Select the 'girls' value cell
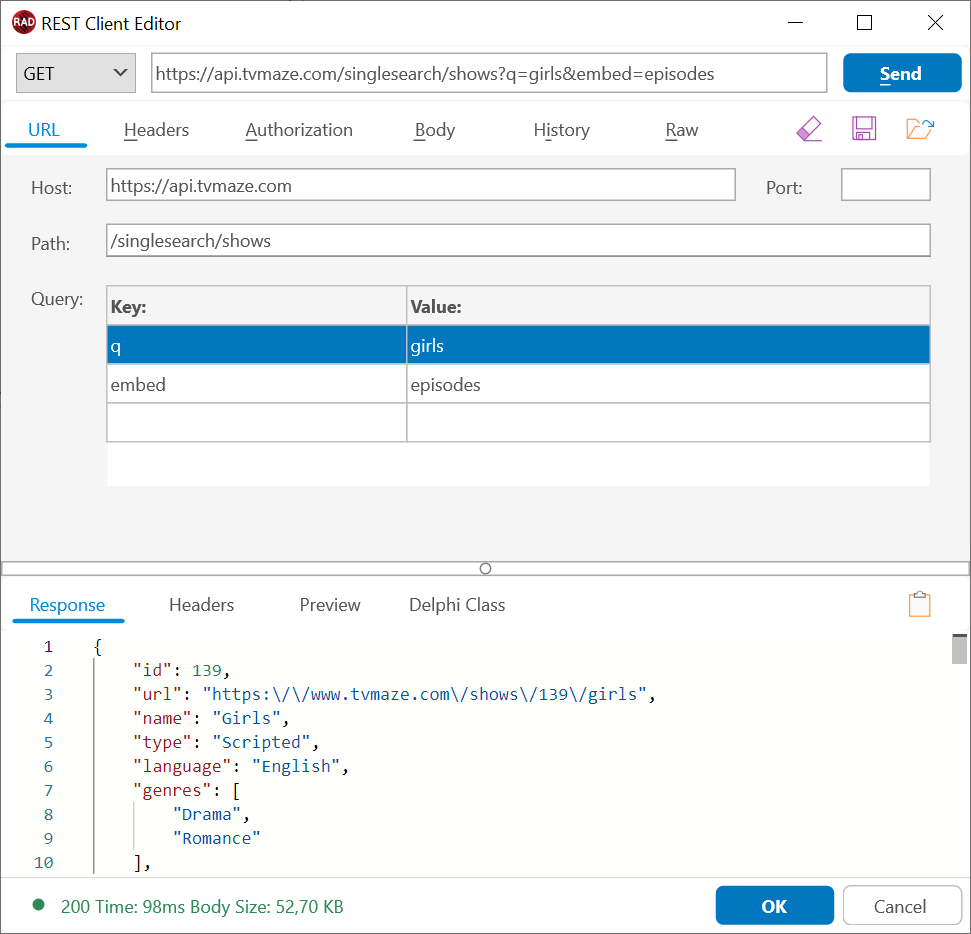The height and width of the screenshot is (934, 971). (x=668, y=345)
